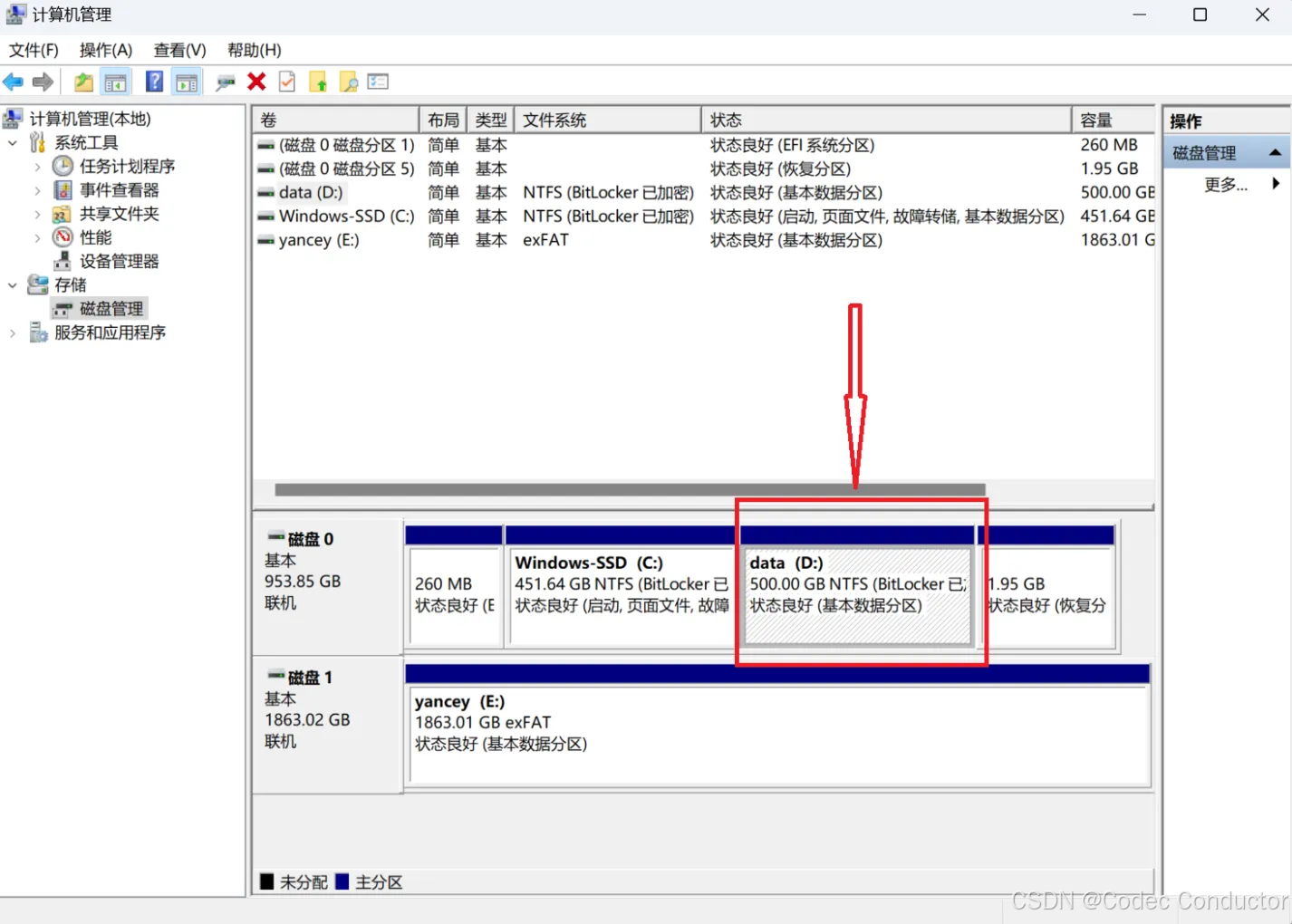
Task: Click the horizontal scrollbar of volume list
Action: [630, 490]
